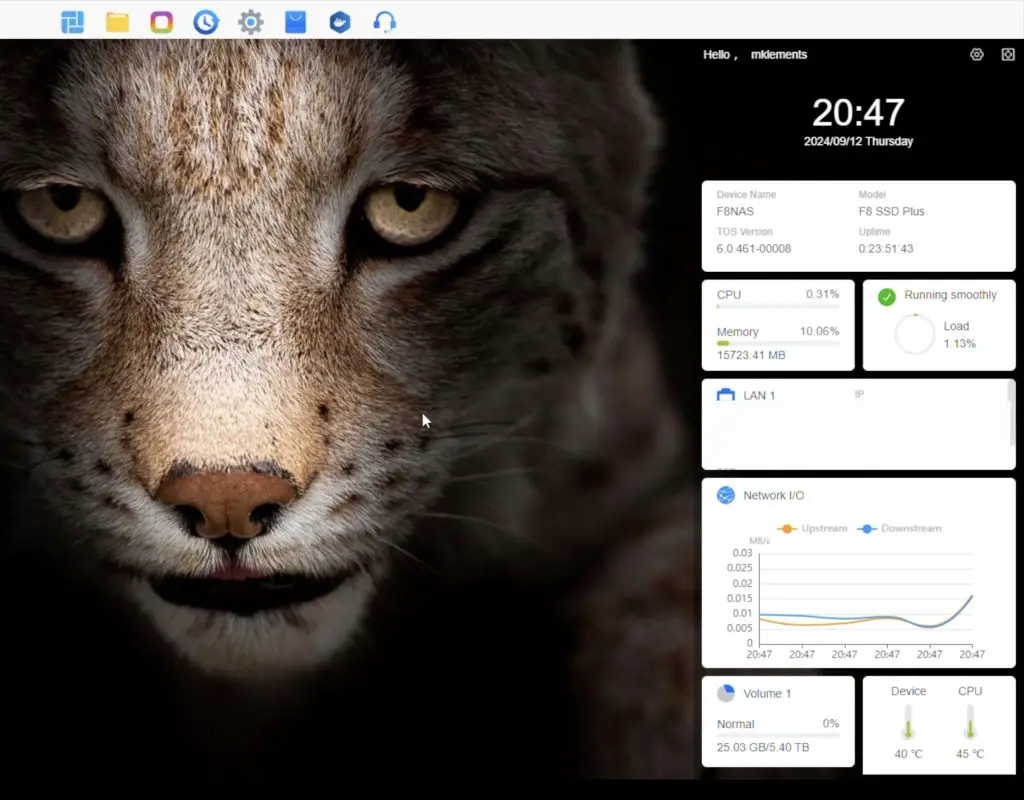Open Control Panel gear icon

pyautogui.click(x=251, y=22)
